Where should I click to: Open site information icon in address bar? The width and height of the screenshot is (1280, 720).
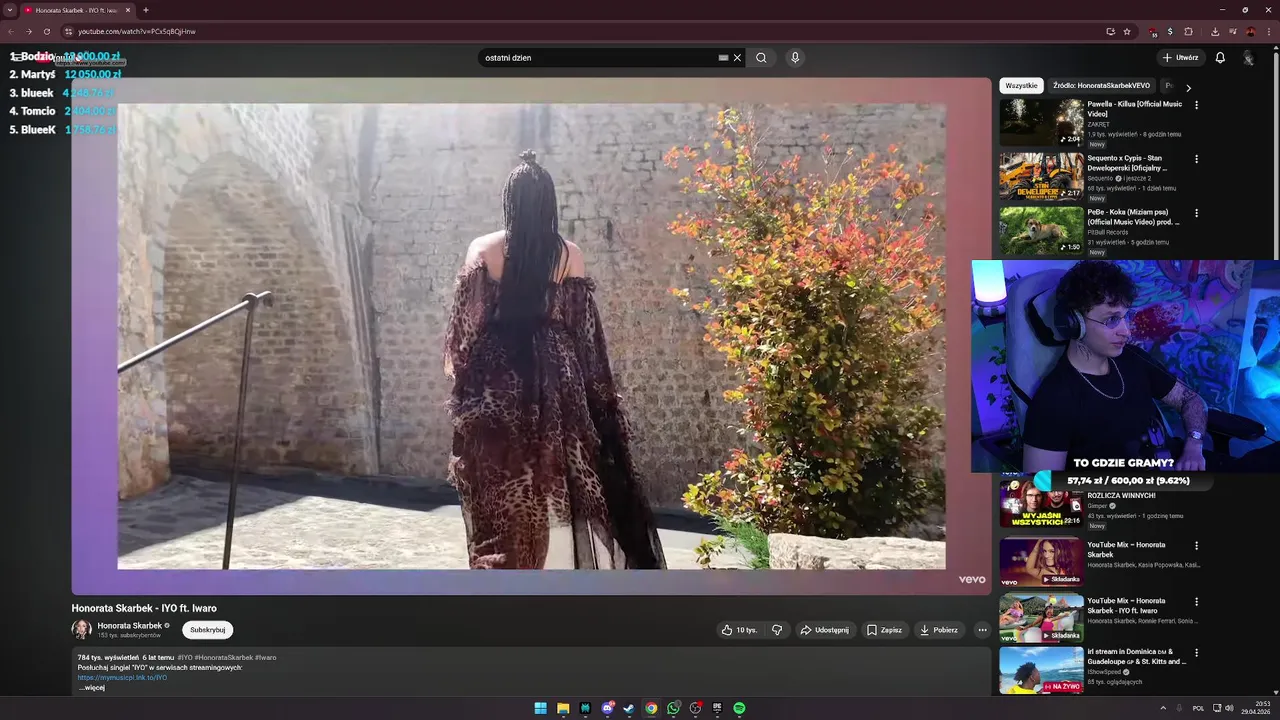[x=67, y=31]
